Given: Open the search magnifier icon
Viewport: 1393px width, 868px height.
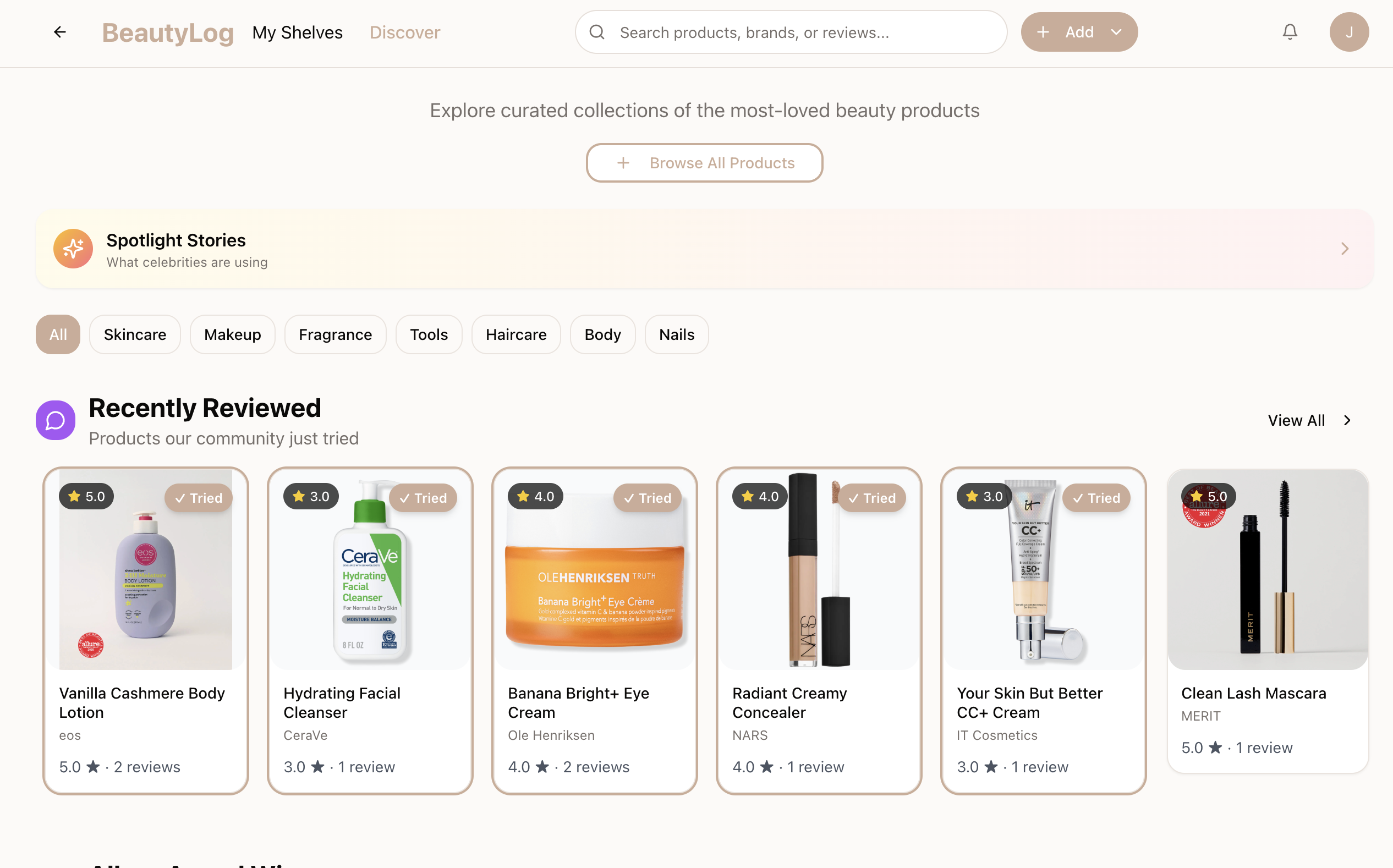Looking at the screenshot, I should [x=597, y=31].
